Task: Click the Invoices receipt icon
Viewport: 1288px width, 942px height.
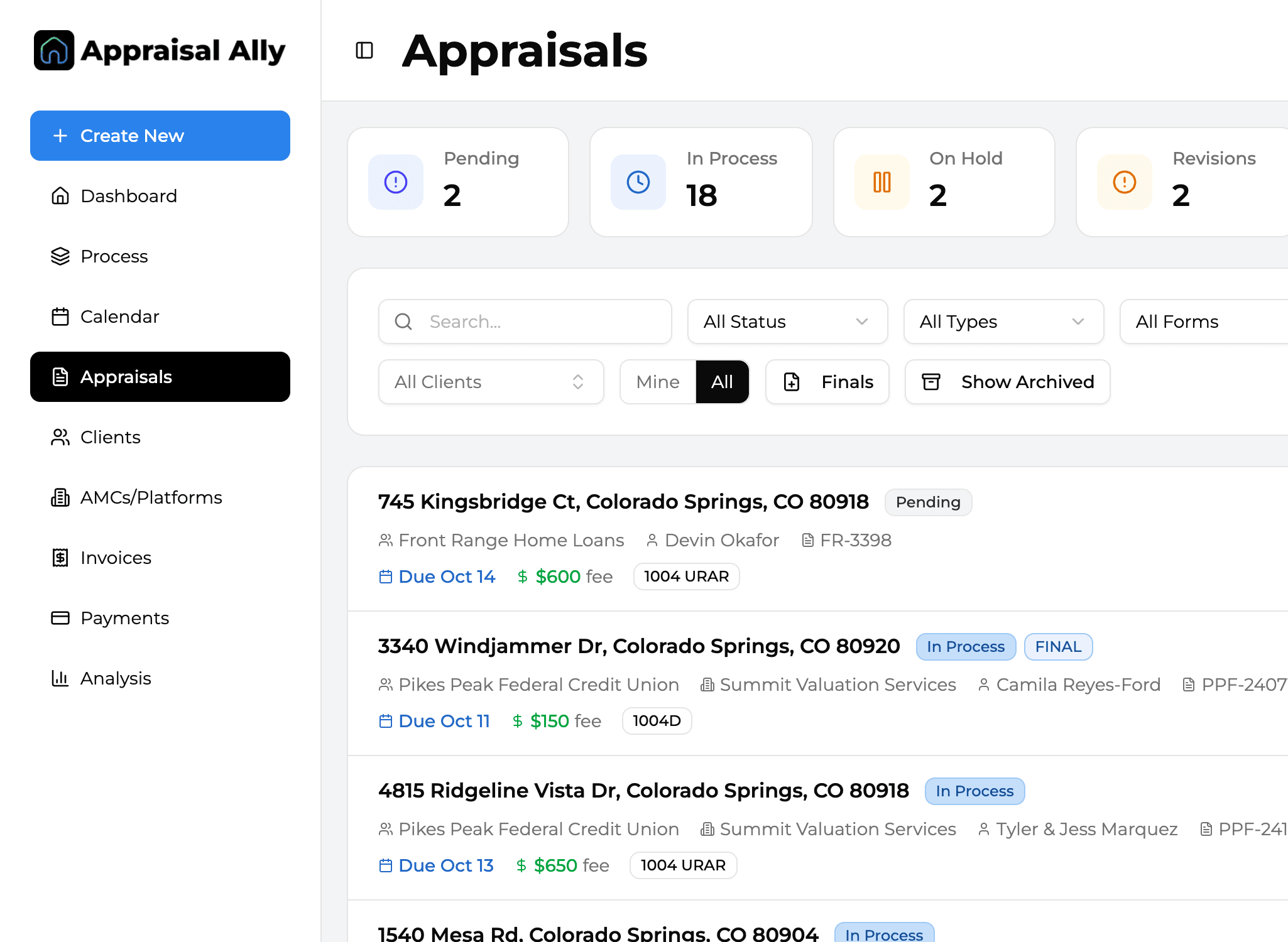Action: pos(60,558)
